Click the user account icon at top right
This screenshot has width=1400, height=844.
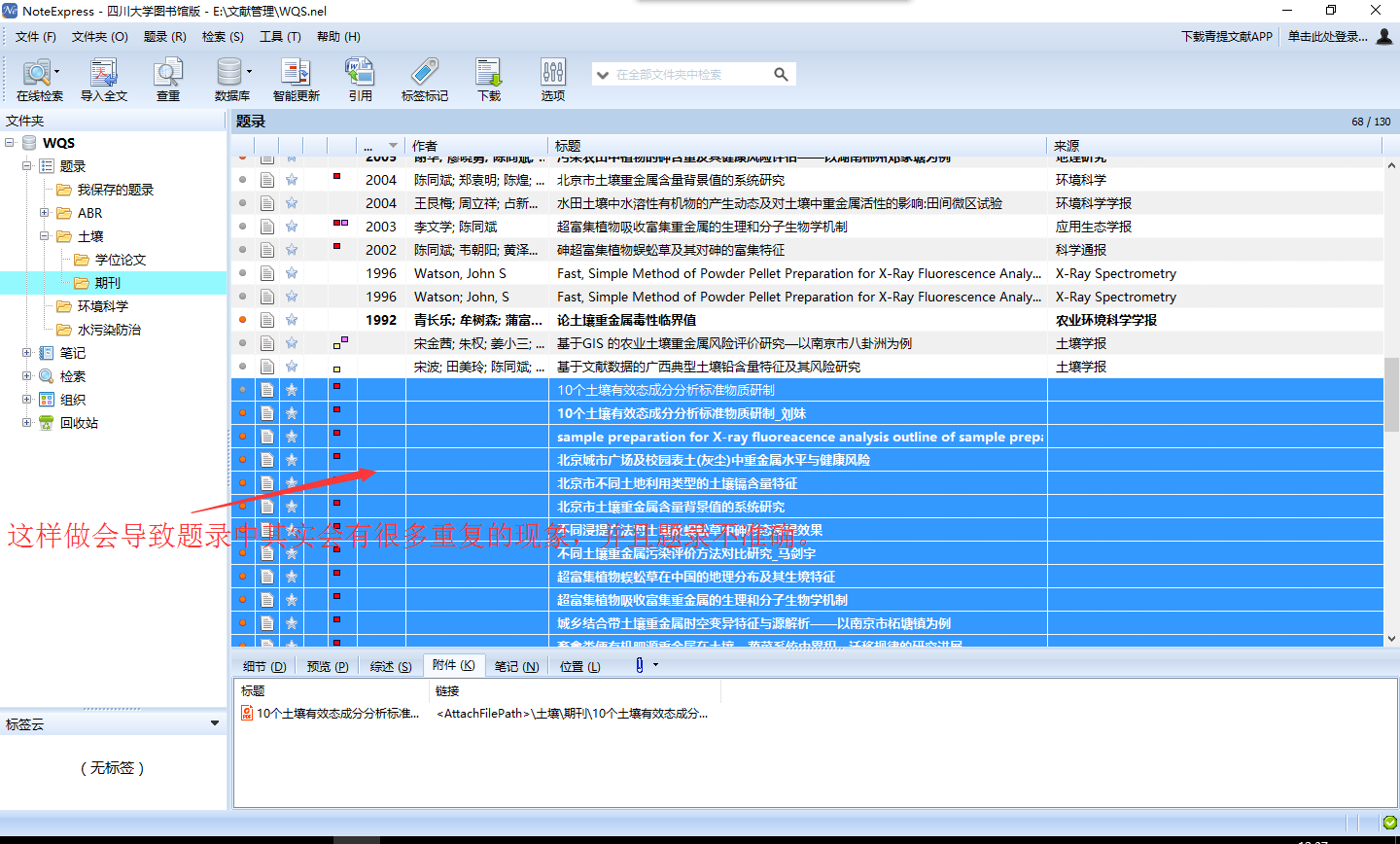1384,36
